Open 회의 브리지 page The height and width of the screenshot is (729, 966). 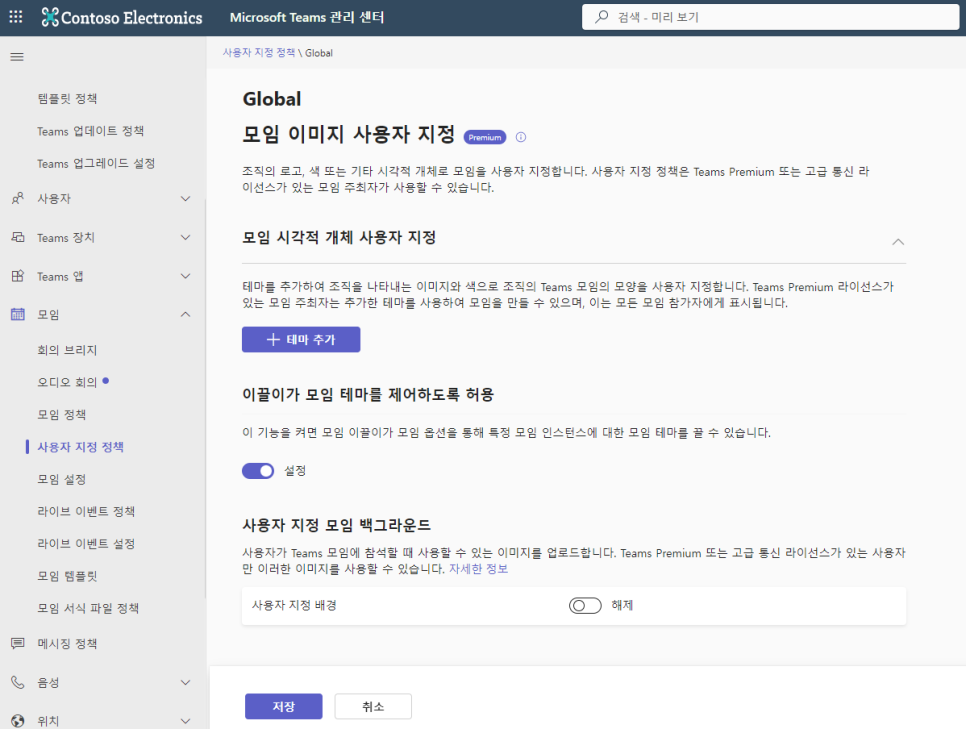67,350
